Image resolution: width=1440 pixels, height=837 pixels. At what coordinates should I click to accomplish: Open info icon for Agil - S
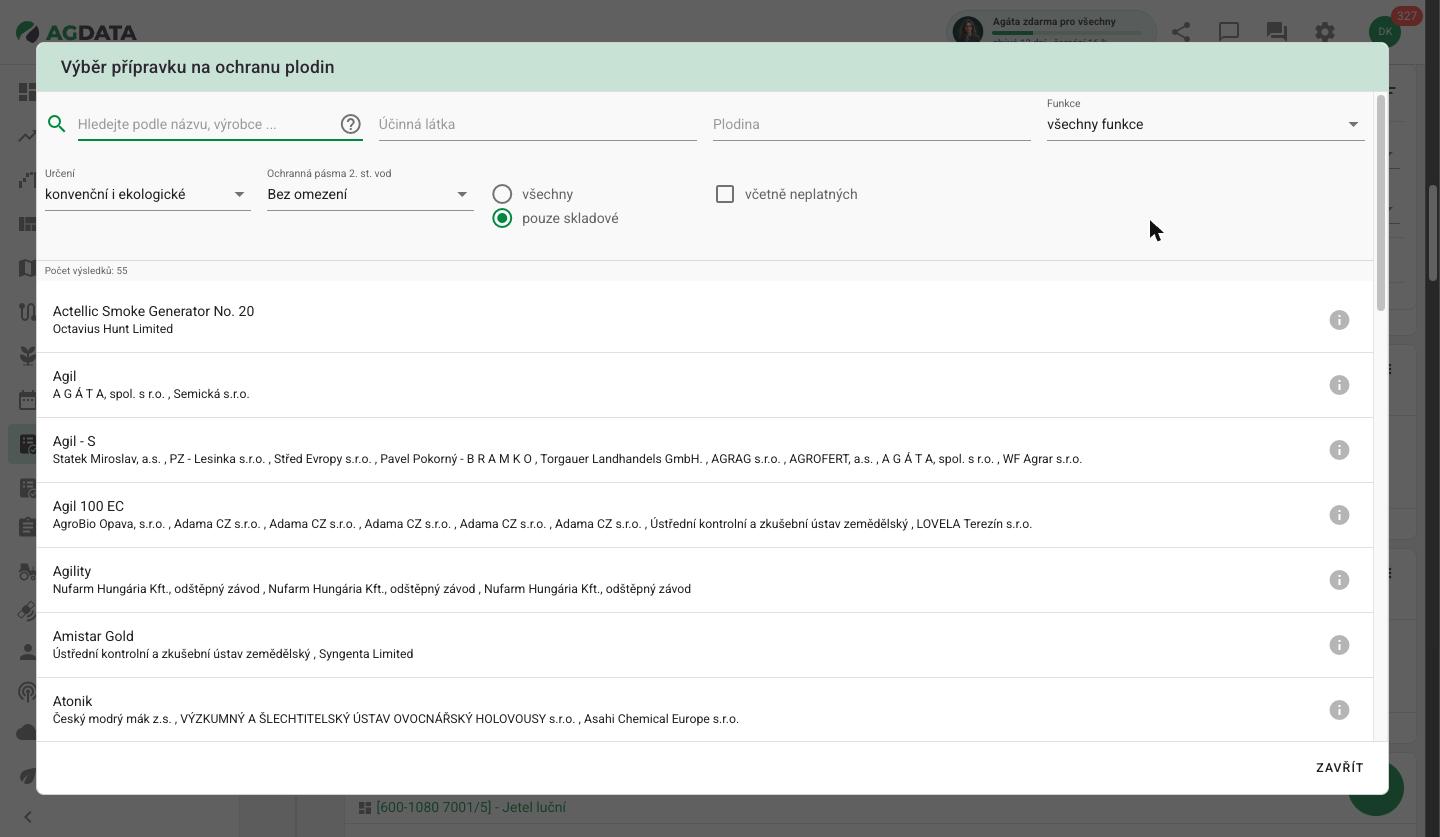[1339, 450]
